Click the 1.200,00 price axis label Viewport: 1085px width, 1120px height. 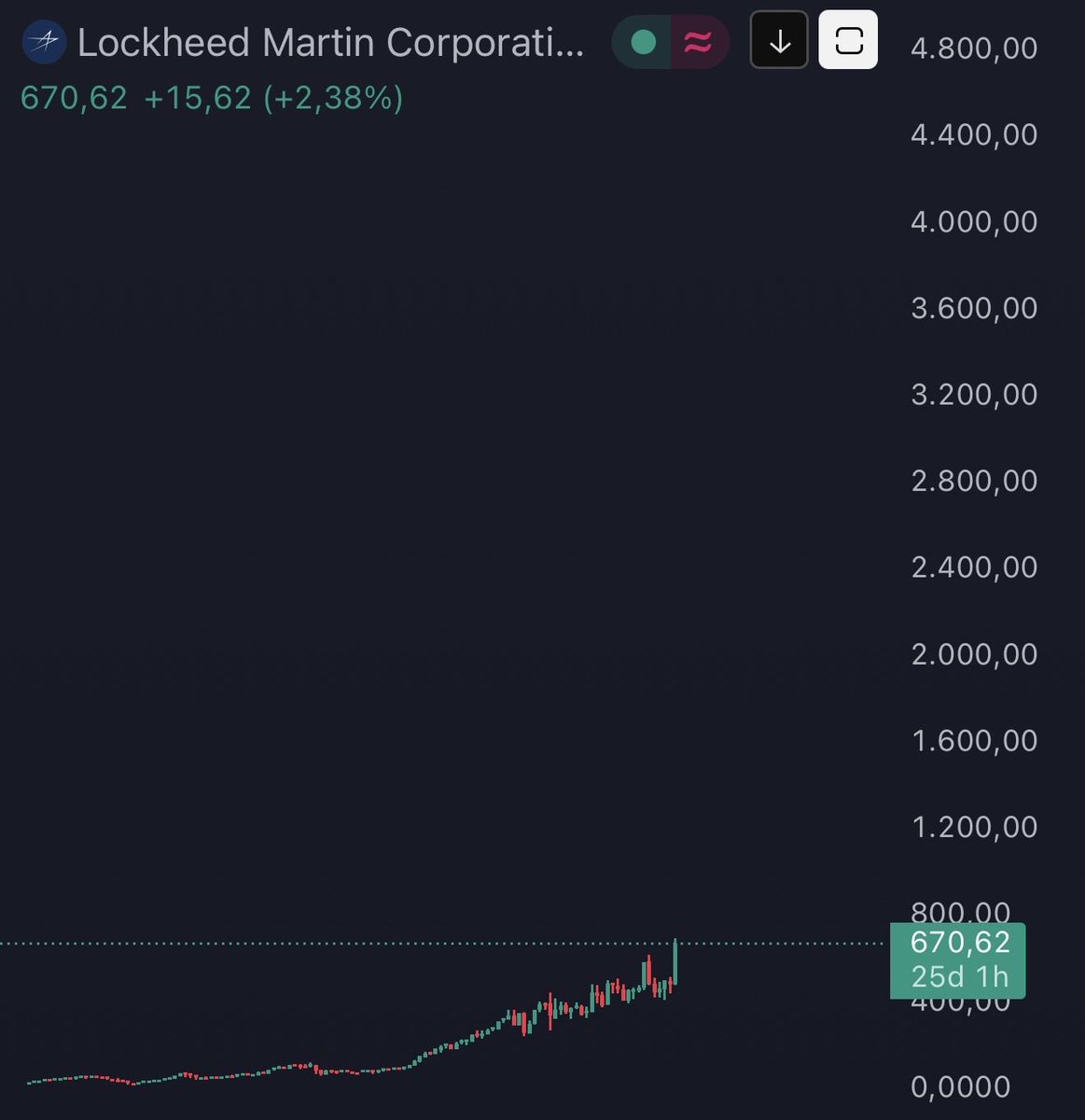coord(974,828)
